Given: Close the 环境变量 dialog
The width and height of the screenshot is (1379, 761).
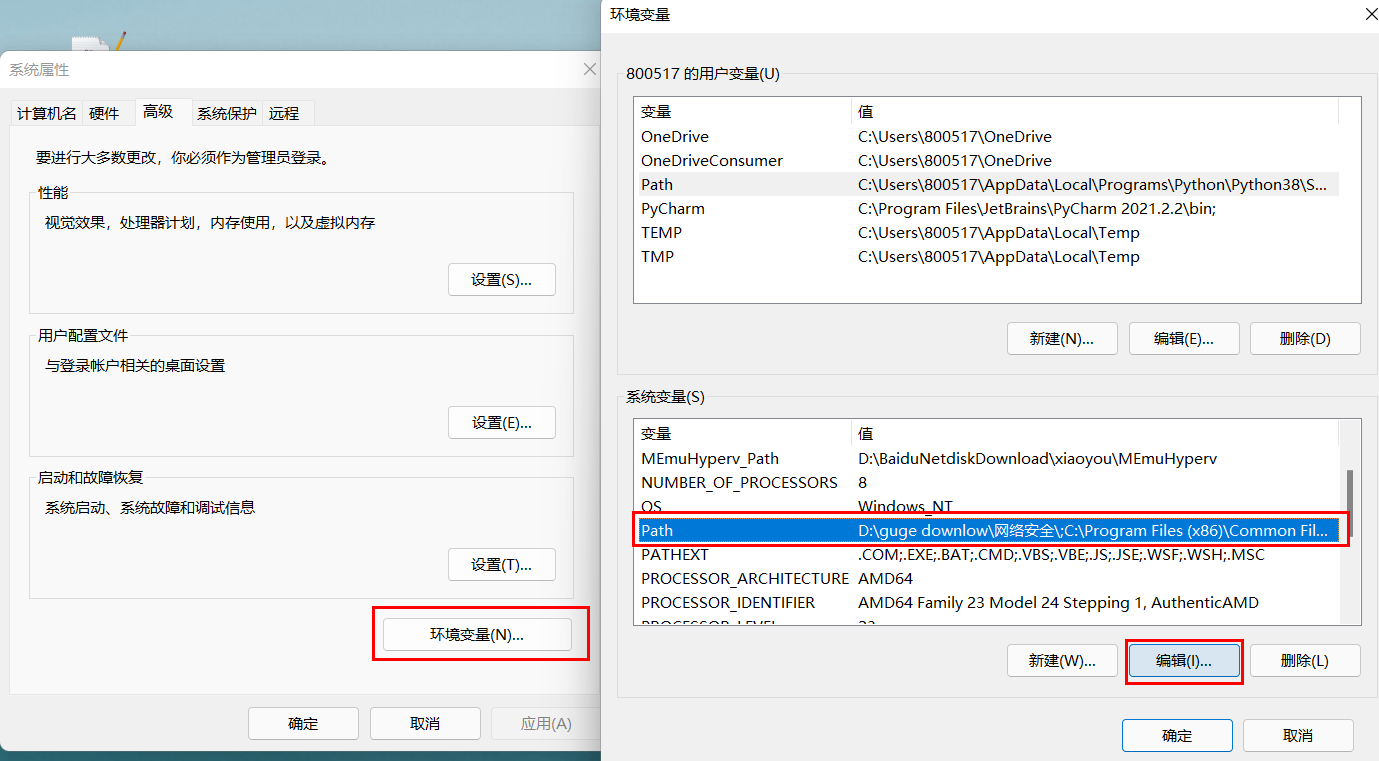Looking at the screenshot, I should click(1370, 13).
